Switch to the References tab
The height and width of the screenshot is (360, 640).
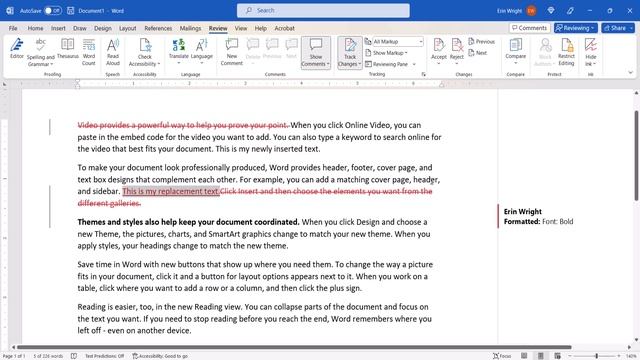(x=158, y=28)
